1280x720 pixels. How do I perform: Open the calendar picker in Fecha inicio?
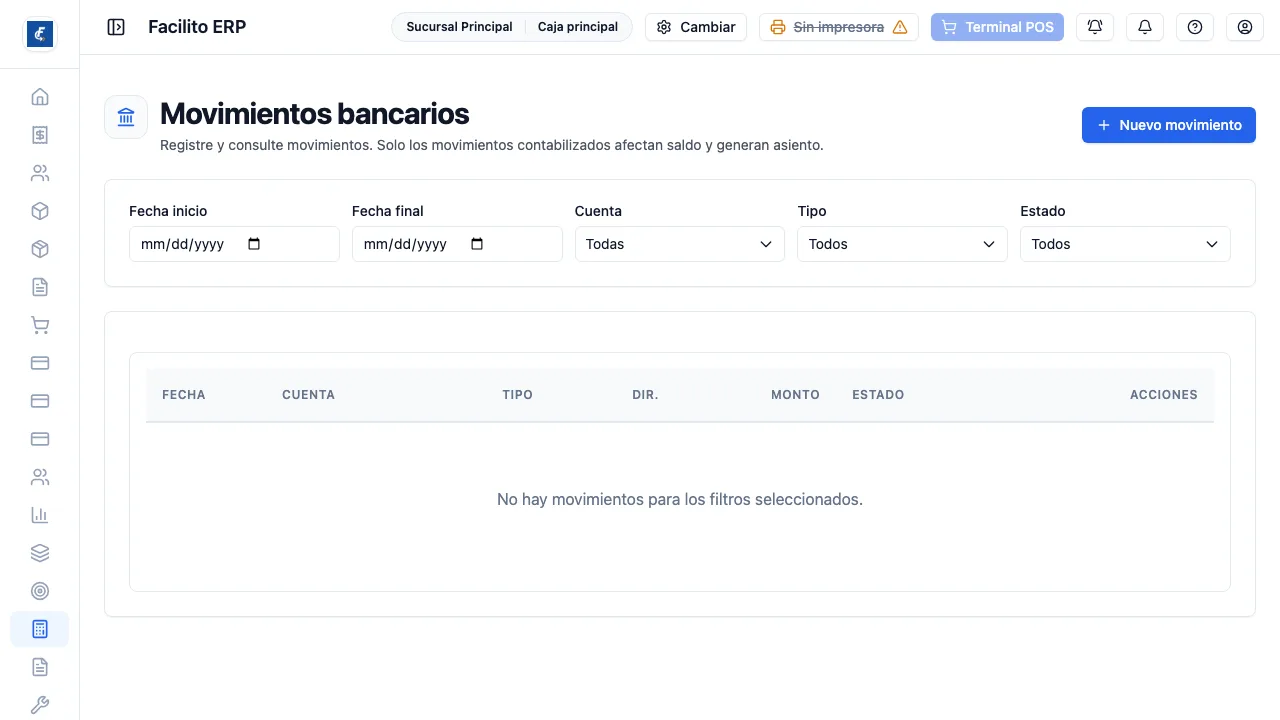click(254, 244)
